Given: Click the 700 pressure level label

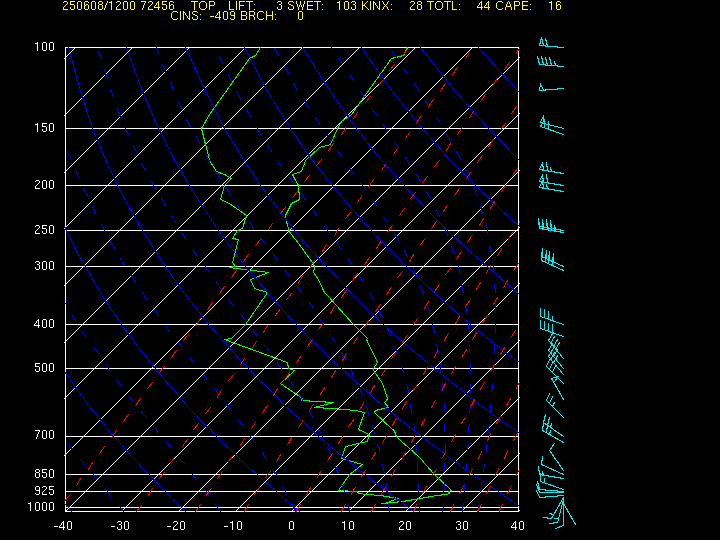Looking at the screenshot, I should tap(45, 435).
